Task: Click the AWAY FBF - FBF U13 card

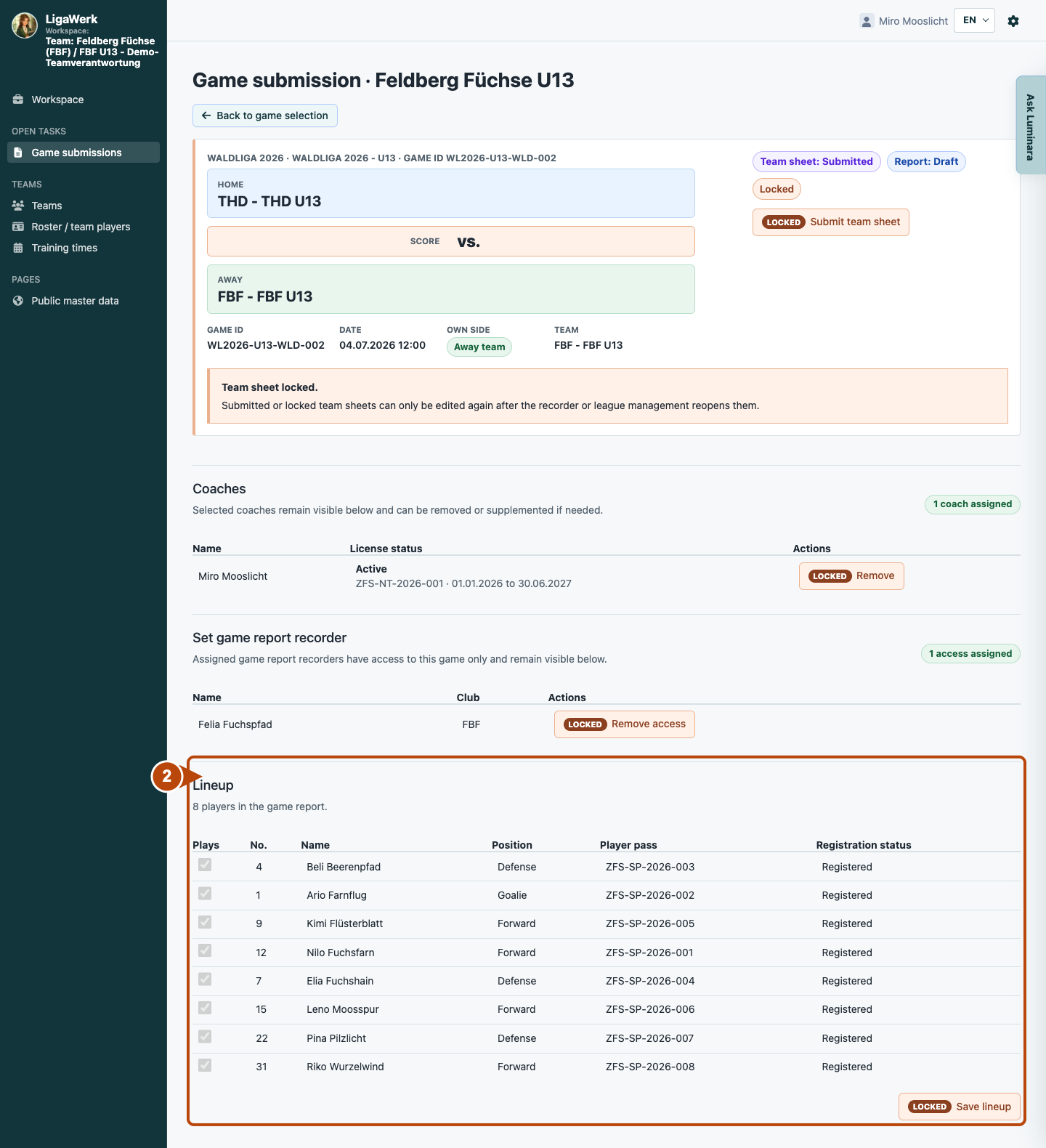Action: click(451, 289)
